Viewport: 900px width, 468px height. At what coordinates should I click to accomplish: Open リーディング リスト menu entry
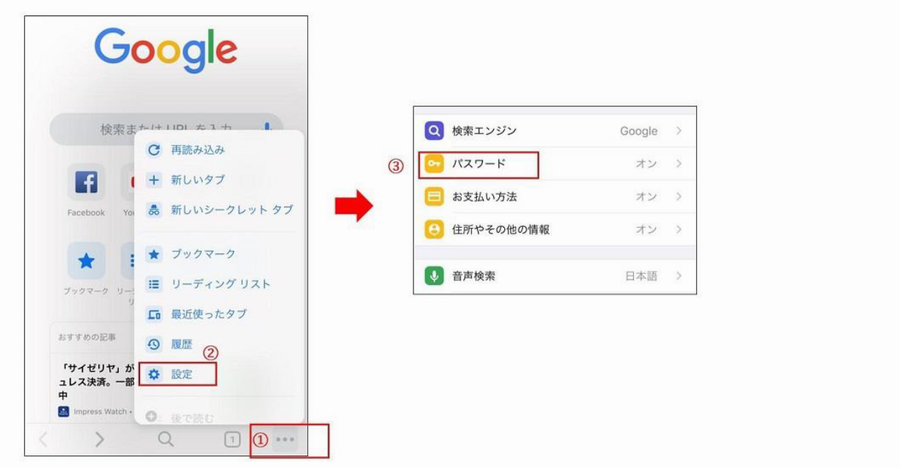tap(219, 284)
